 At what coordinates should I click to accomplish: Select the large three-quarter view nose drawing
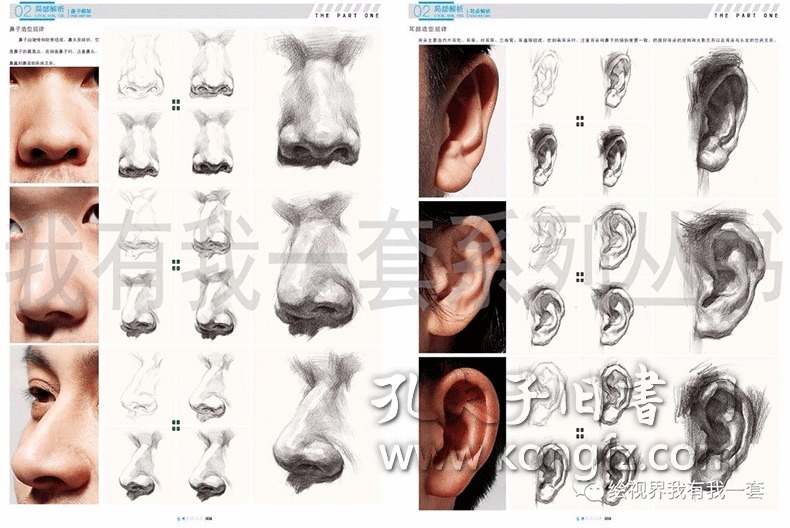click(x=317, y=266)
